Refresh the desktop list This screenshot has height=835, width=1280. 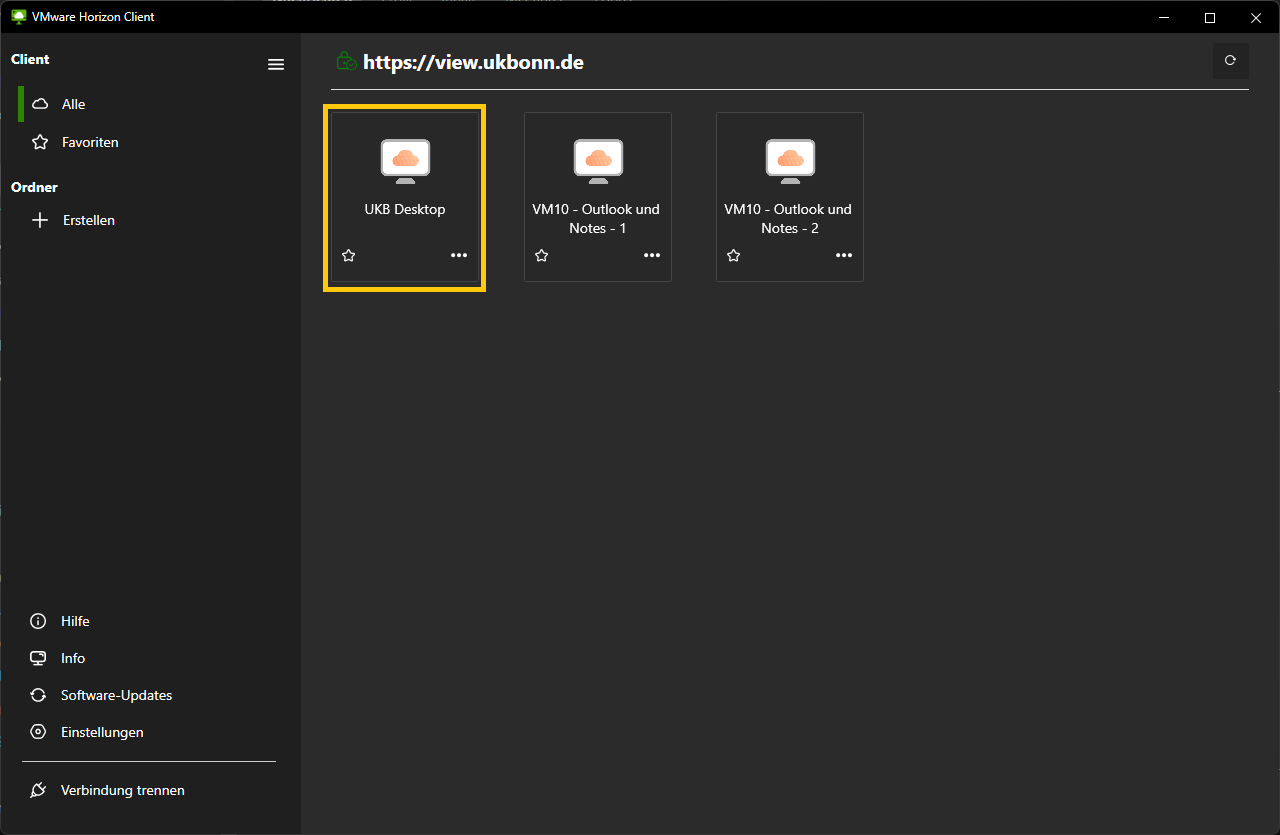1231,61
